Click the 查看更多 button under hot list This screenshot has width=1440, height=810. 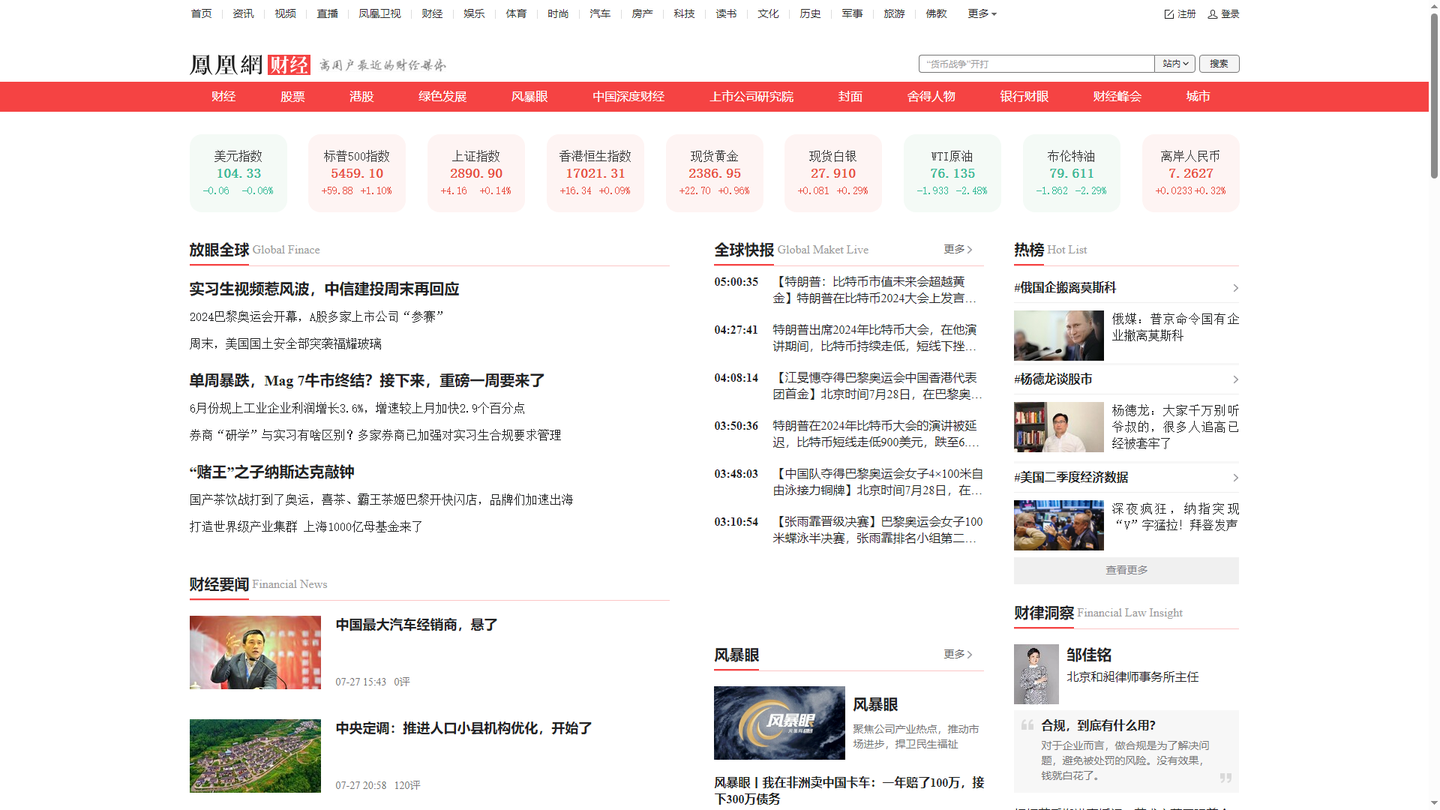[1126, 570]
